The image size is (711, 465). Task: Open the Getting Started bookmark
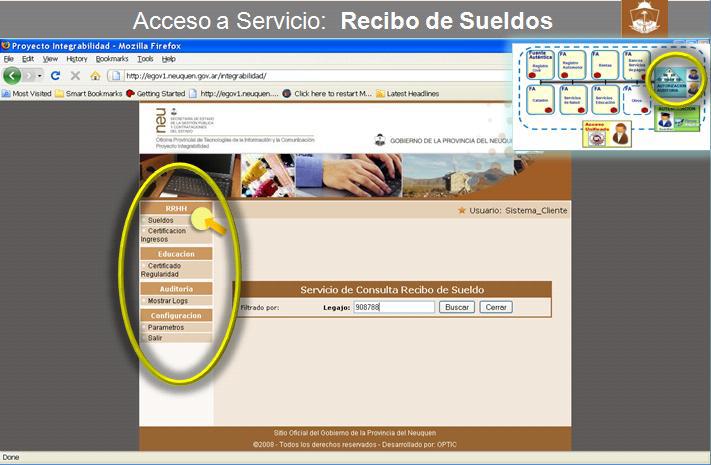tap(160, 93)
